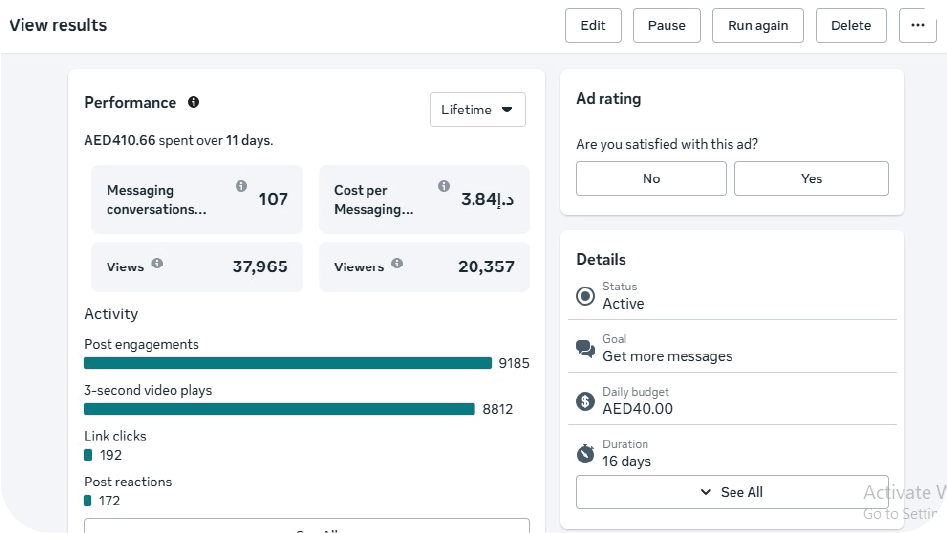This screenshot has width=947, height=533.
Task: Open the three-dots more options menu
Action: tap(917, 26)
